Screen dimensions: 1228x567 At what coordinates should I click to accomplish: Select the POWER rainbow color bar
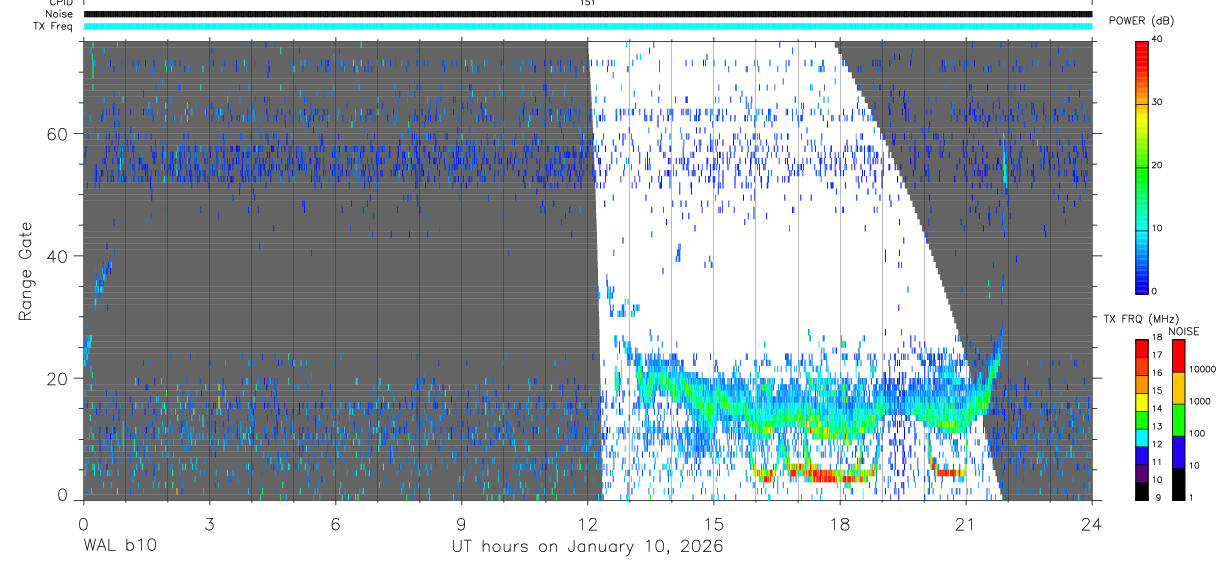[1142, 166]
